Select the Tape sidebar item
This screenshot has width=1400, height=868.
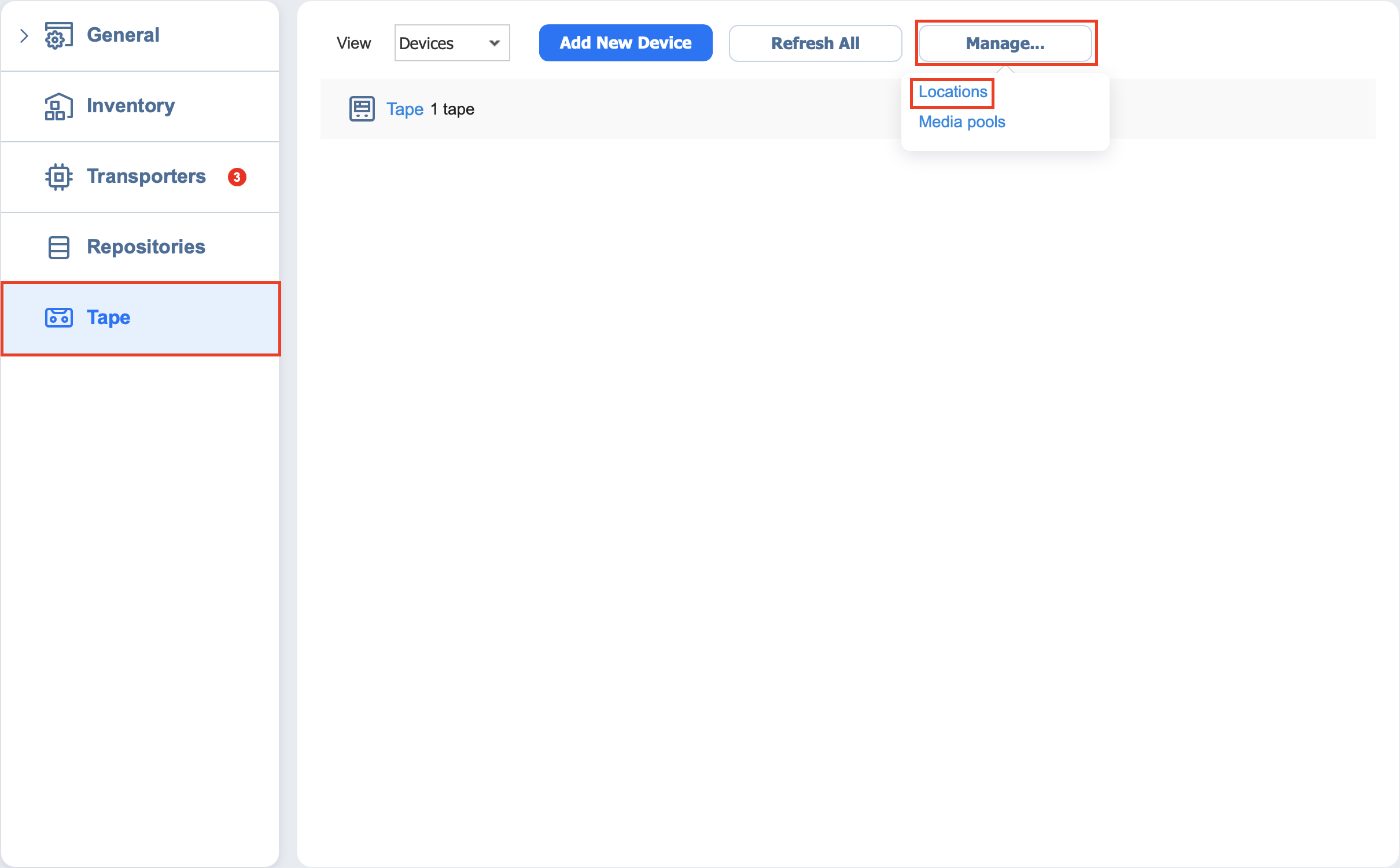(141, 318)
